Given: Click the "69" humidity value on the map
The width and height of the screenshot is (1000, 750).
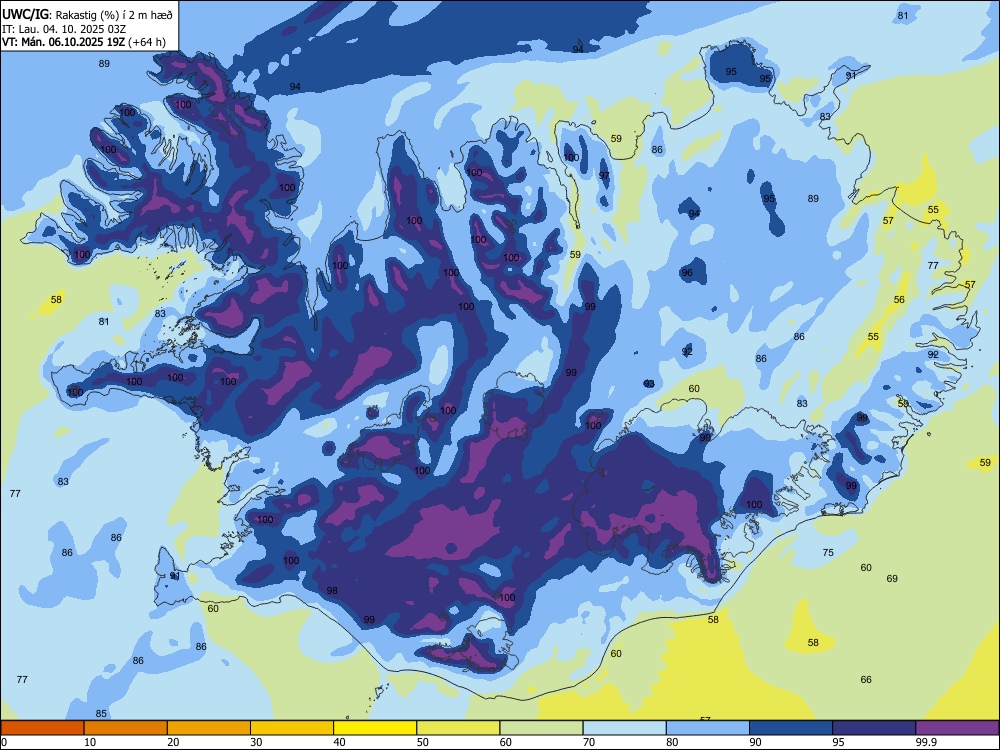Looking at the screenshot, I should pyautogui.click(x=892, y=578).
